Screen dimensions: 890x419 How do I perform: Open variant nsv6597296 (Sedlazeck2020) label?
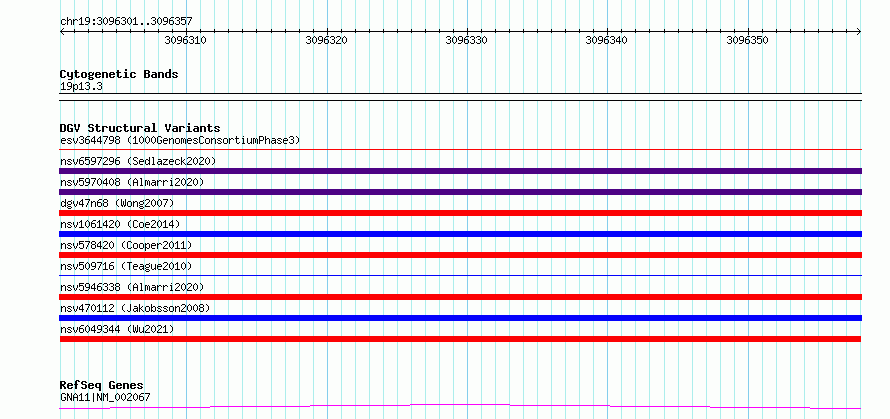coord(138,161)
